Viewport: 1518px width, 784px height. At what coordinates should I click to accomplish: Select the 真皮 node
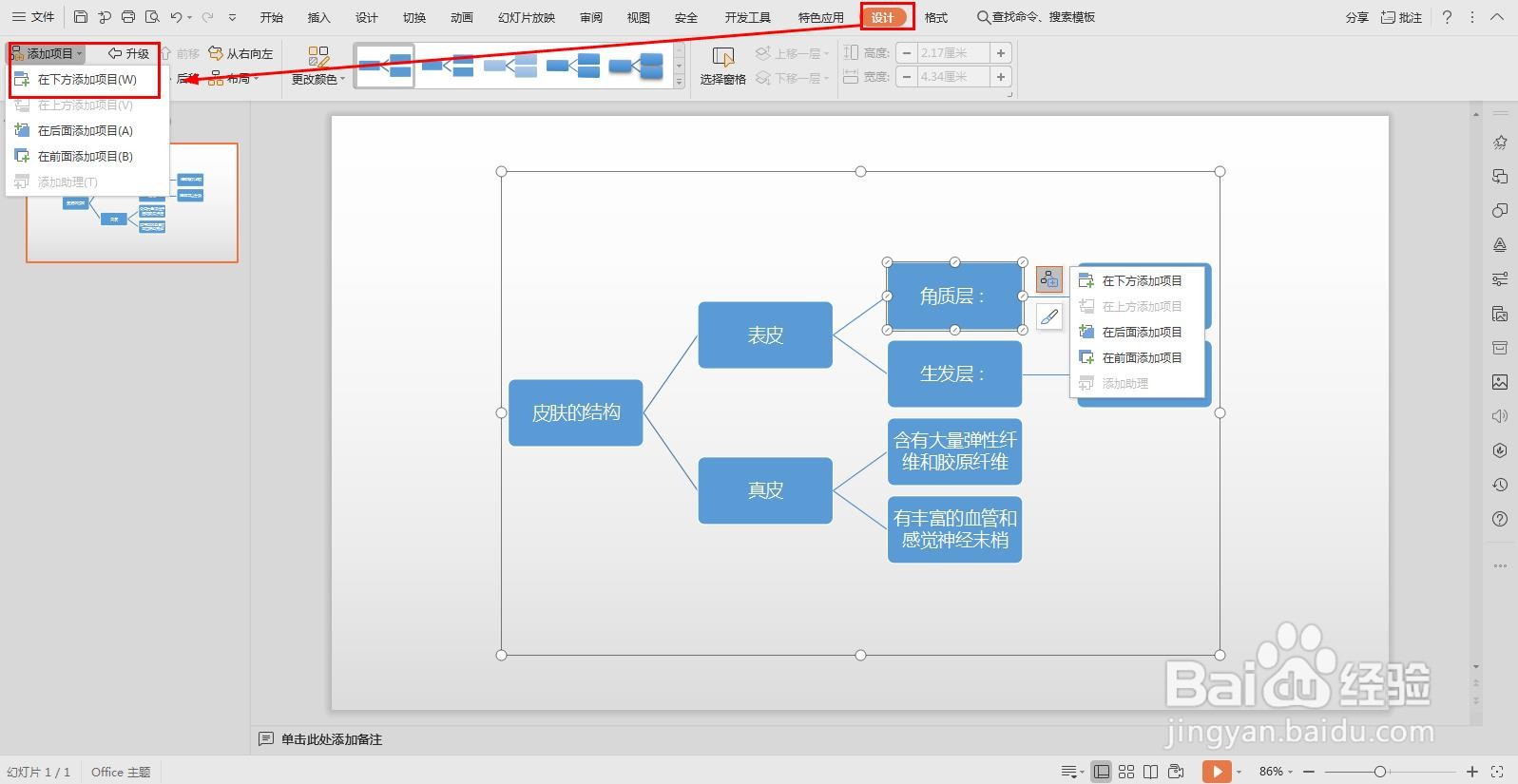(x=765, y=490)
